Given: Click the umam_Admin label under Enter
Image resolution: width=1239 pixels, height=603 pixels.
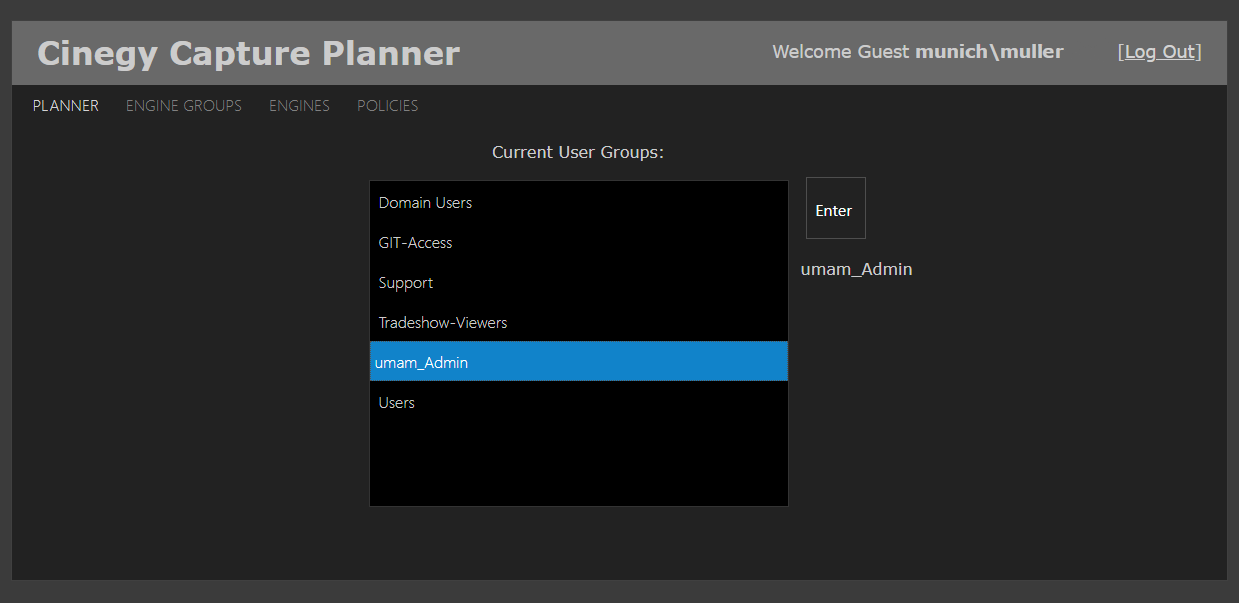Looking at the screenshot, I should pos(856,268).
